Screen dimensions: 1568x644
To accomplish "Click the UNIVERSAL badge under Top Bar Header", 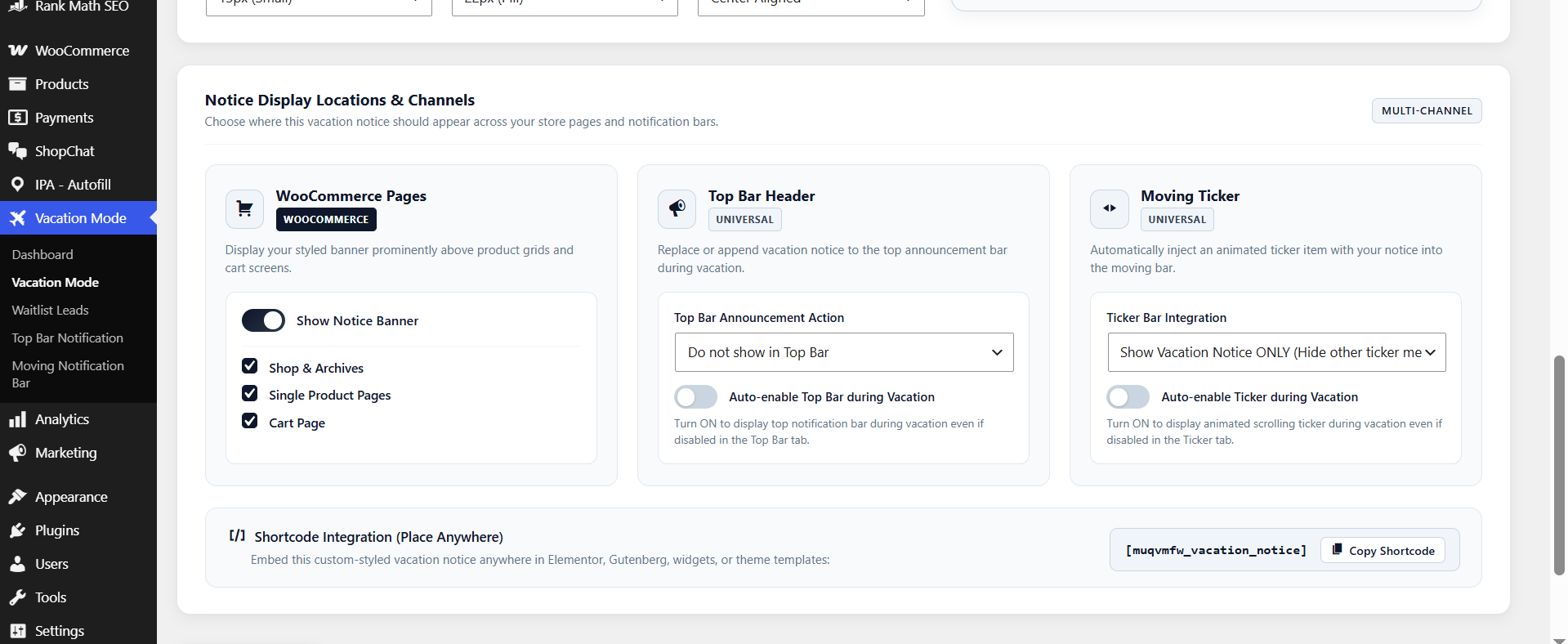I will [744, 220].
